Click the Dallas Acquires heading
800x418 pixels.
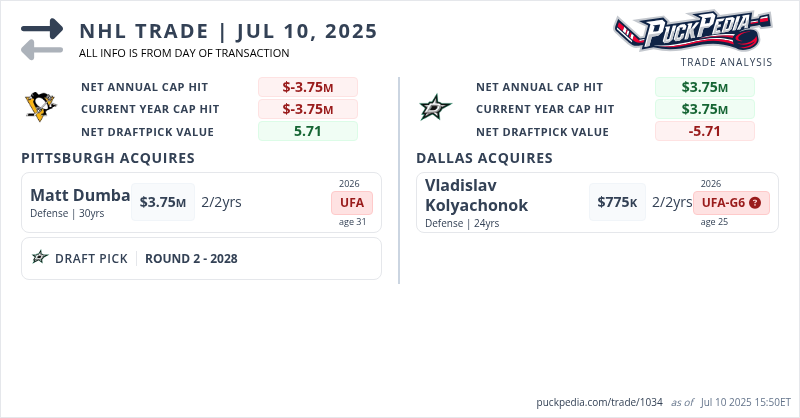point(484,158)
